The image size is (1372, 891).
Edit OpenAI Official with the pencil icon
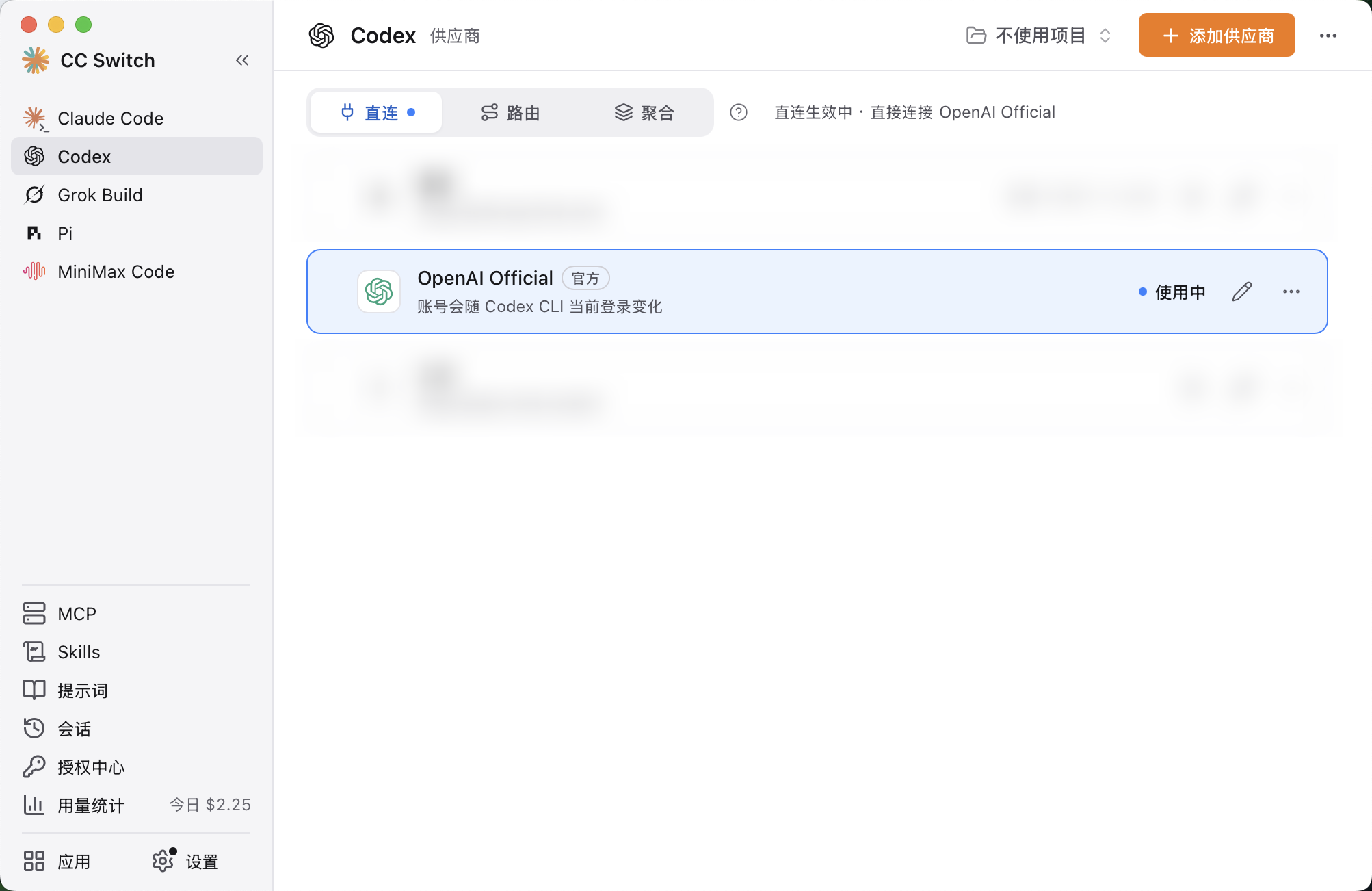[1242, 292]
